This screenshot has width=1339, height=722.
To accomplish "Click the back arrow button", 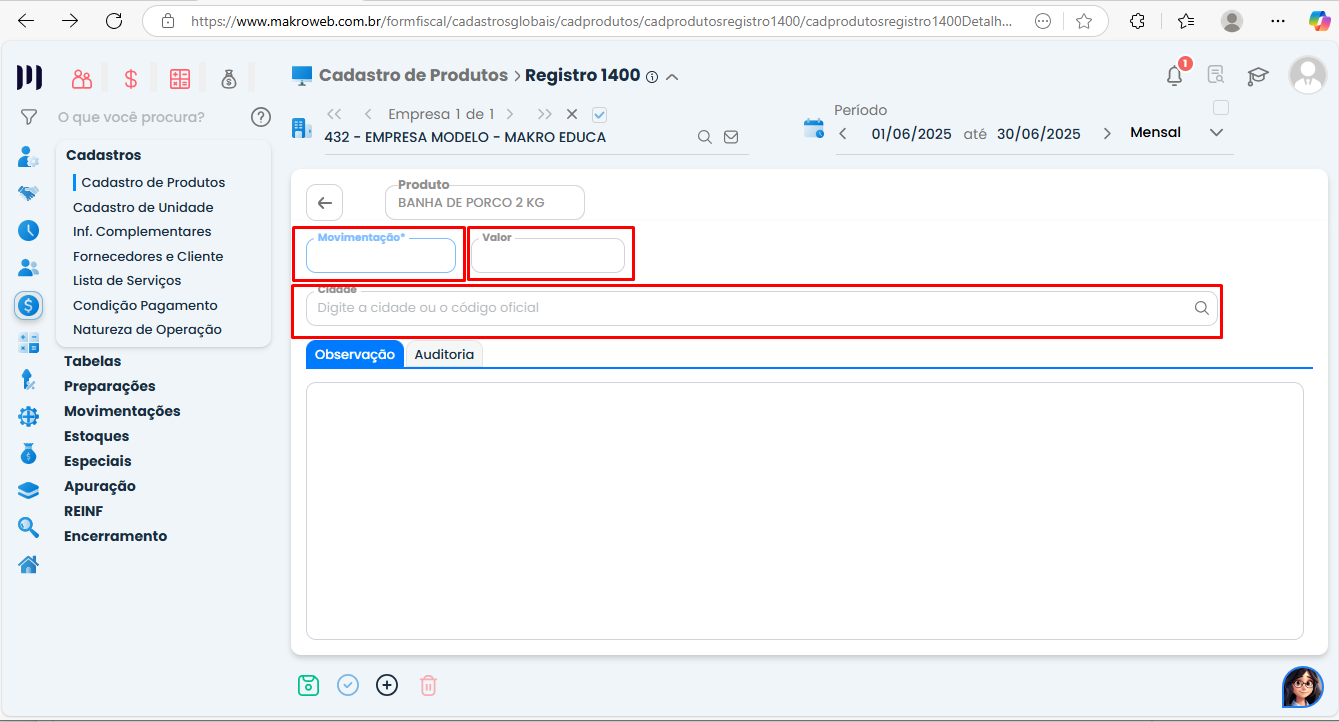I will 324,203.
